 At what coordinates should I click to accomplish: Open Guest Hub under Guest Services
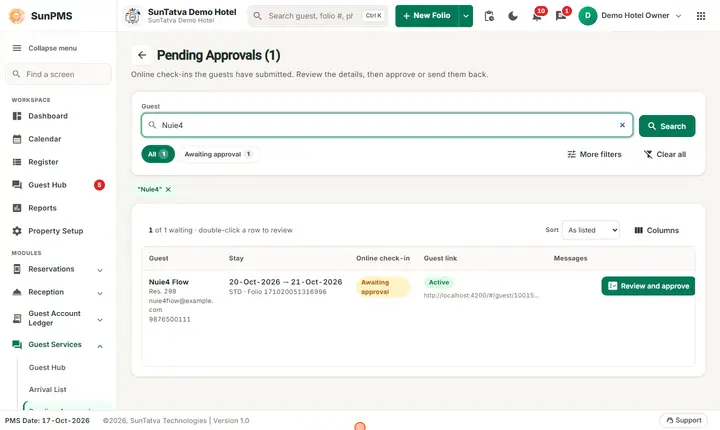pos(47,368)
